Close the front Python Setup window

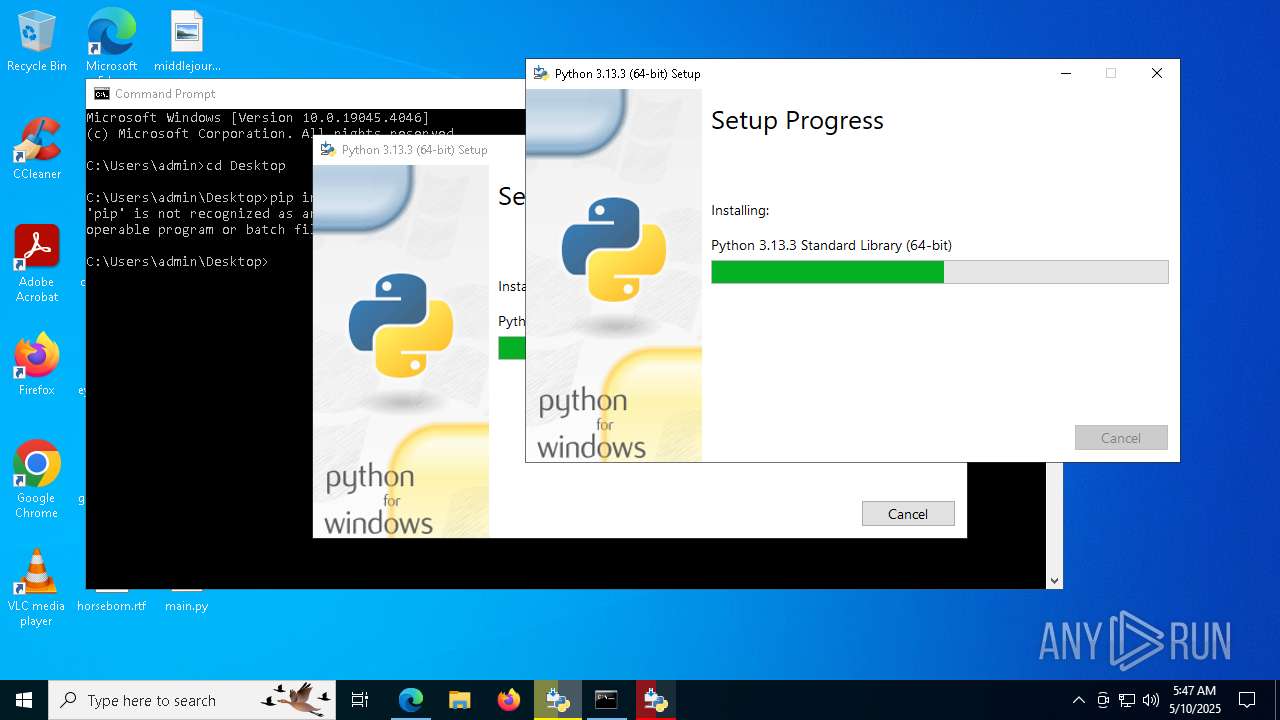pos(1157,73)
